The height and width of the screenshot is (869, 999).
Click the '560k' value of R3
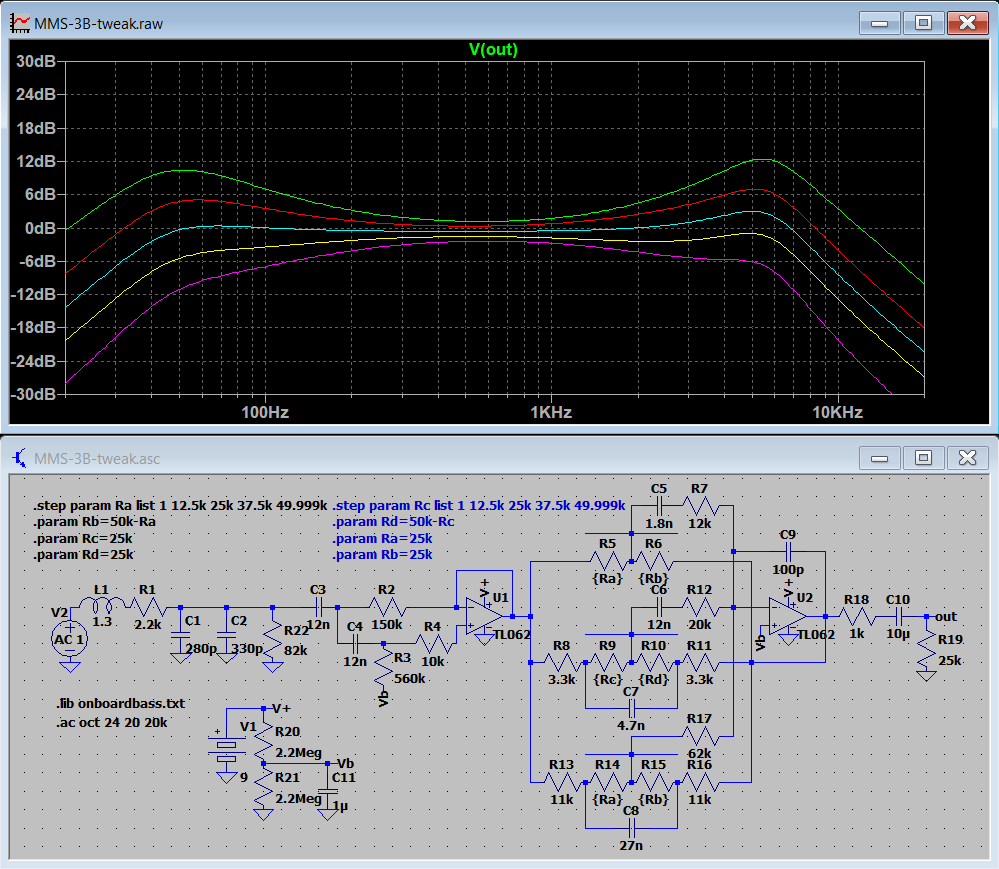[410, 679]
